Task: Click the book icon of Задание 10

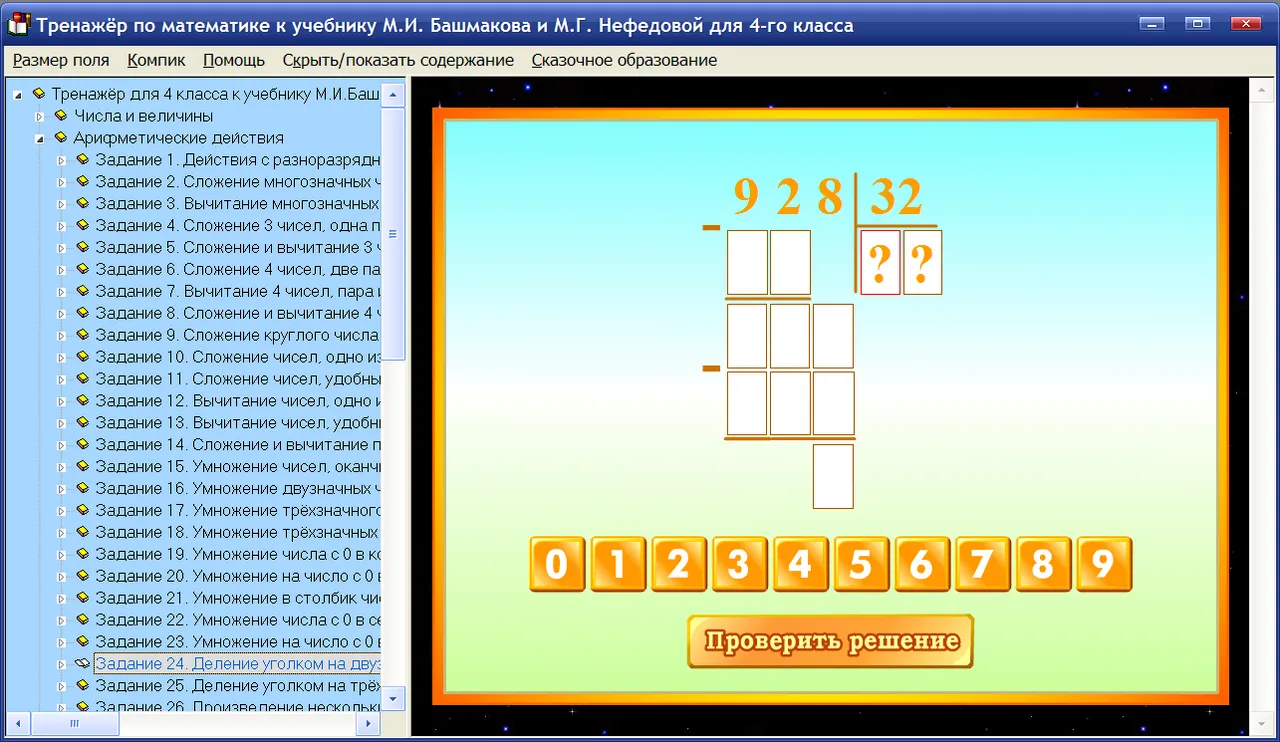Action: (82, 357)
